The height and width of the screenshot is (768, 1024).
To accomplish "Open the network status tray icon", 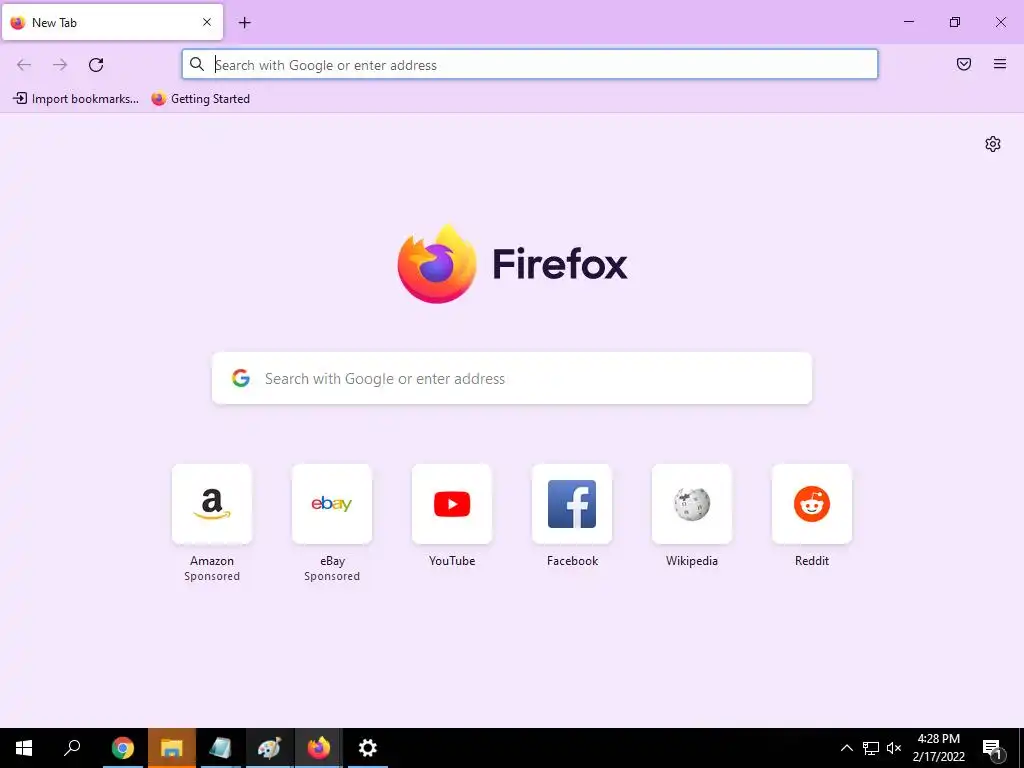I will [871, 748].
